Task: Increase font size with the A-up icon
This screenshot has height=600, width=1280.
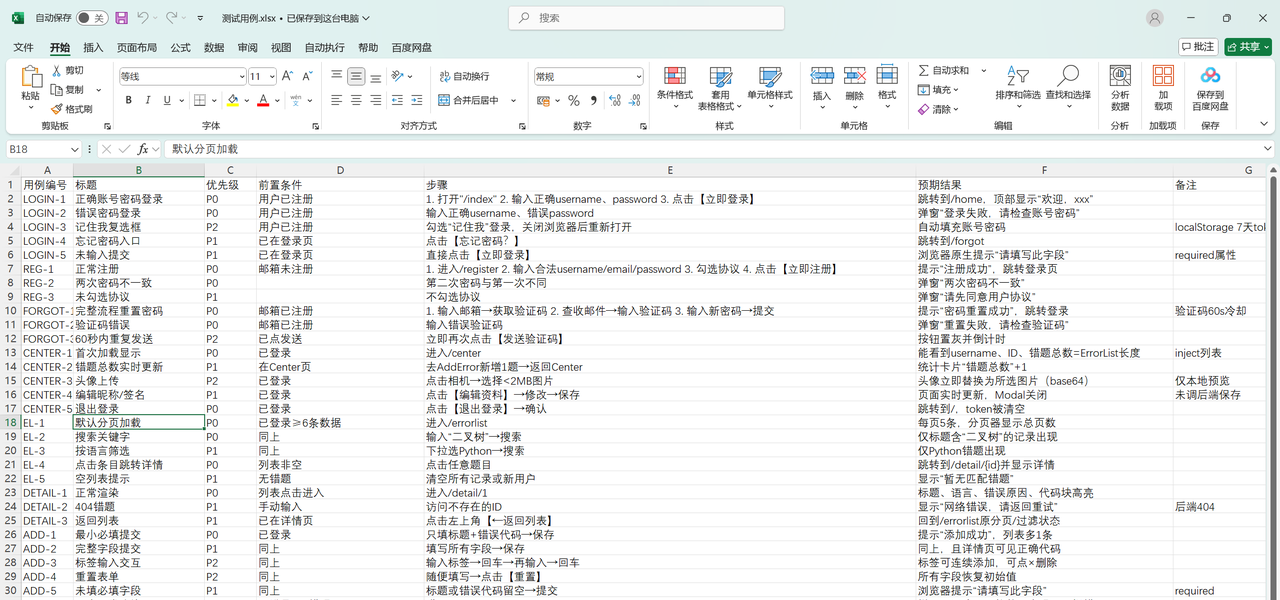Action: coord(287,76)
